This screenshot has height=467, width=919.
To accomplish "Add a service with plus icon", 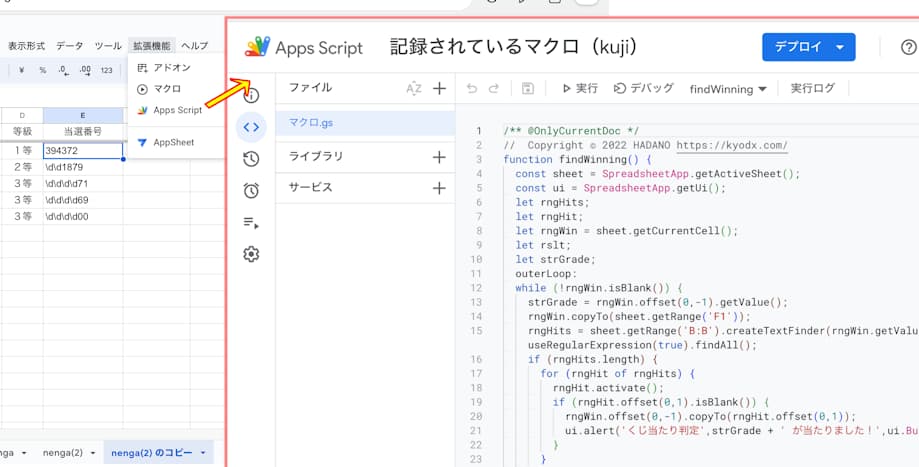I will (439, 188).
